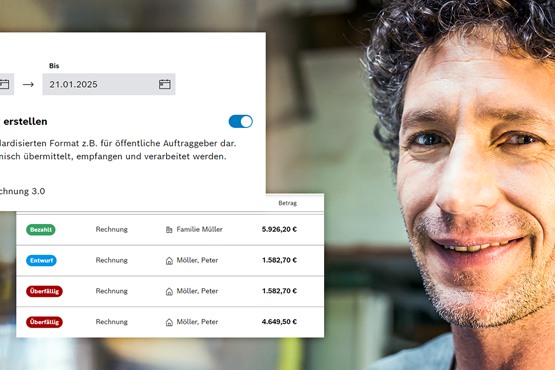Screen dimensions: 555x370
Task: Select the blue Entwurf status badge
Action: click(x=41, y=261)
